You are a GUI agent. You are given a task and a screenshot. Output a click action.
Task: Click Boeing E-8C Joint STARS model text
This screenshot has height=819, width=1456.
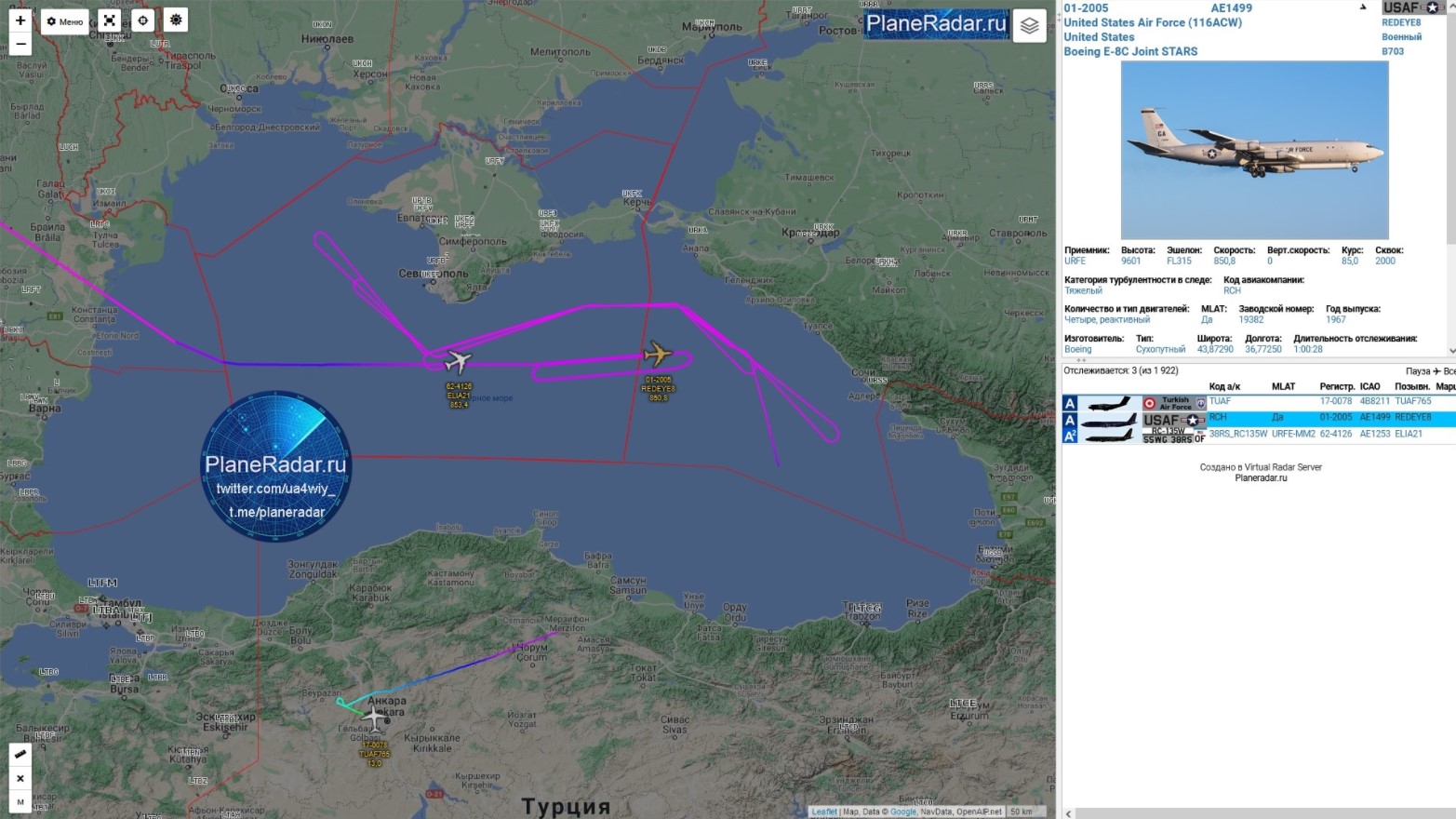point(1130,51)
